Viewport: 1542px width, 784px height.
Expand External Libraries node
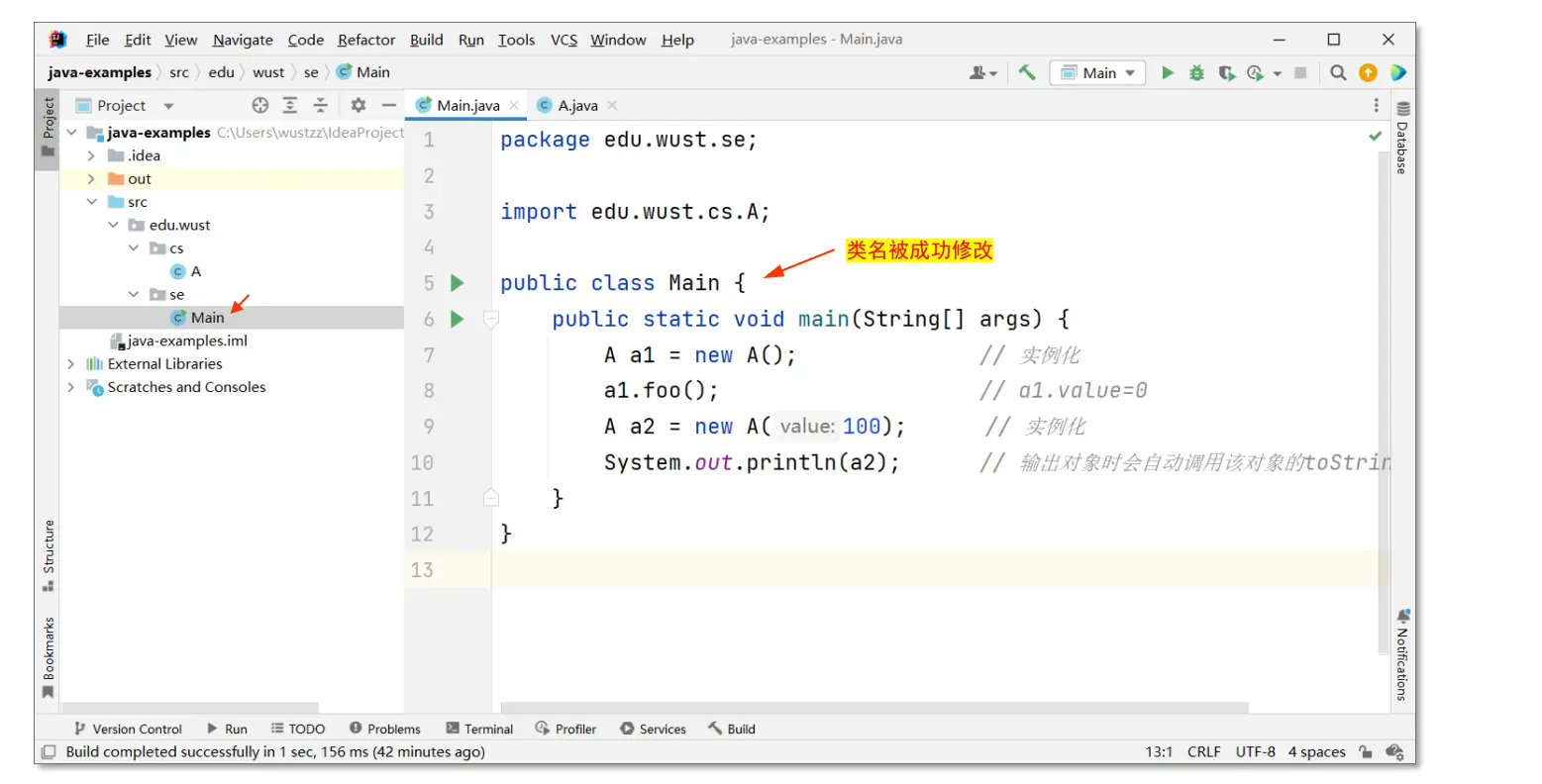(71, 364)
